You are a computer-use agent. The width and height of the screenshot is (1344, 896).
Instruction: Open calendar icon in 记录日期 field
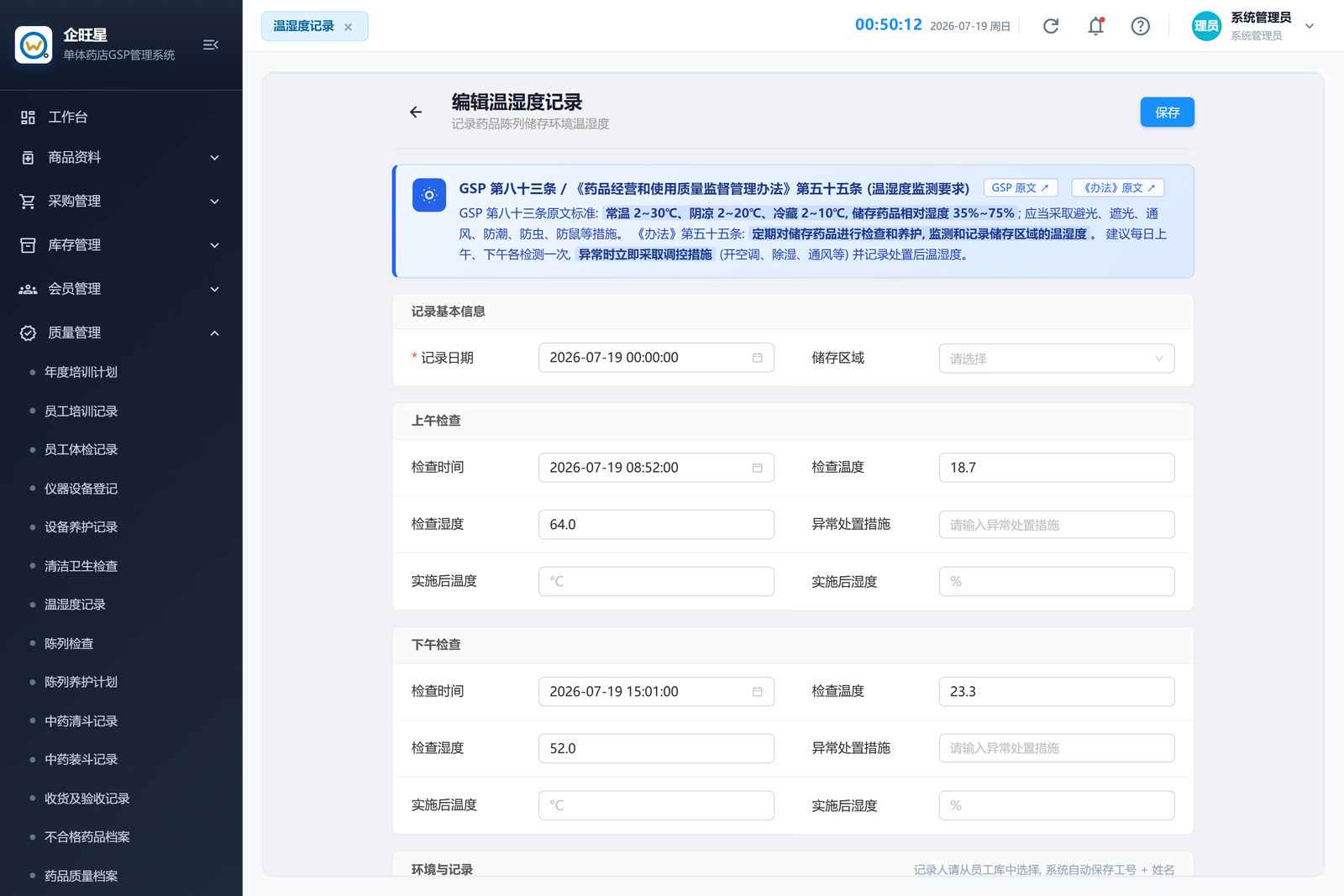(757, 358)
